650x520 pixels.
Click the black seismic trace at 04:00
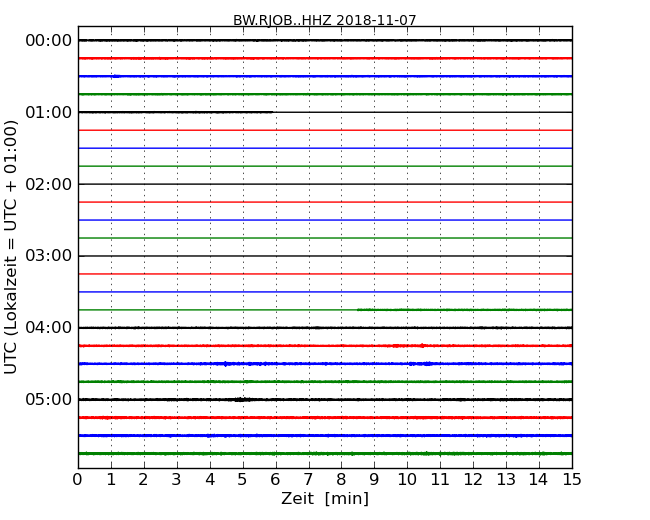[325, 328]
